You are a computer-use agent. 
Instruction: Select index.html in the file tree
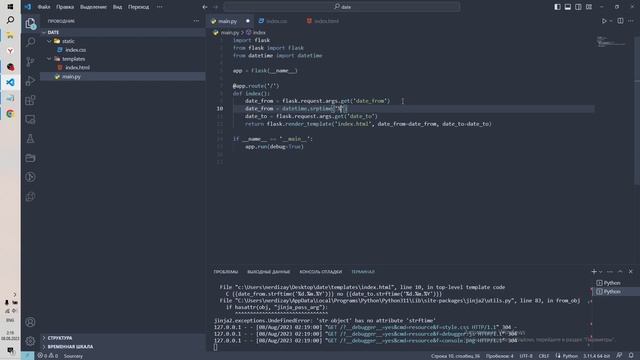(x=122, y=68)
